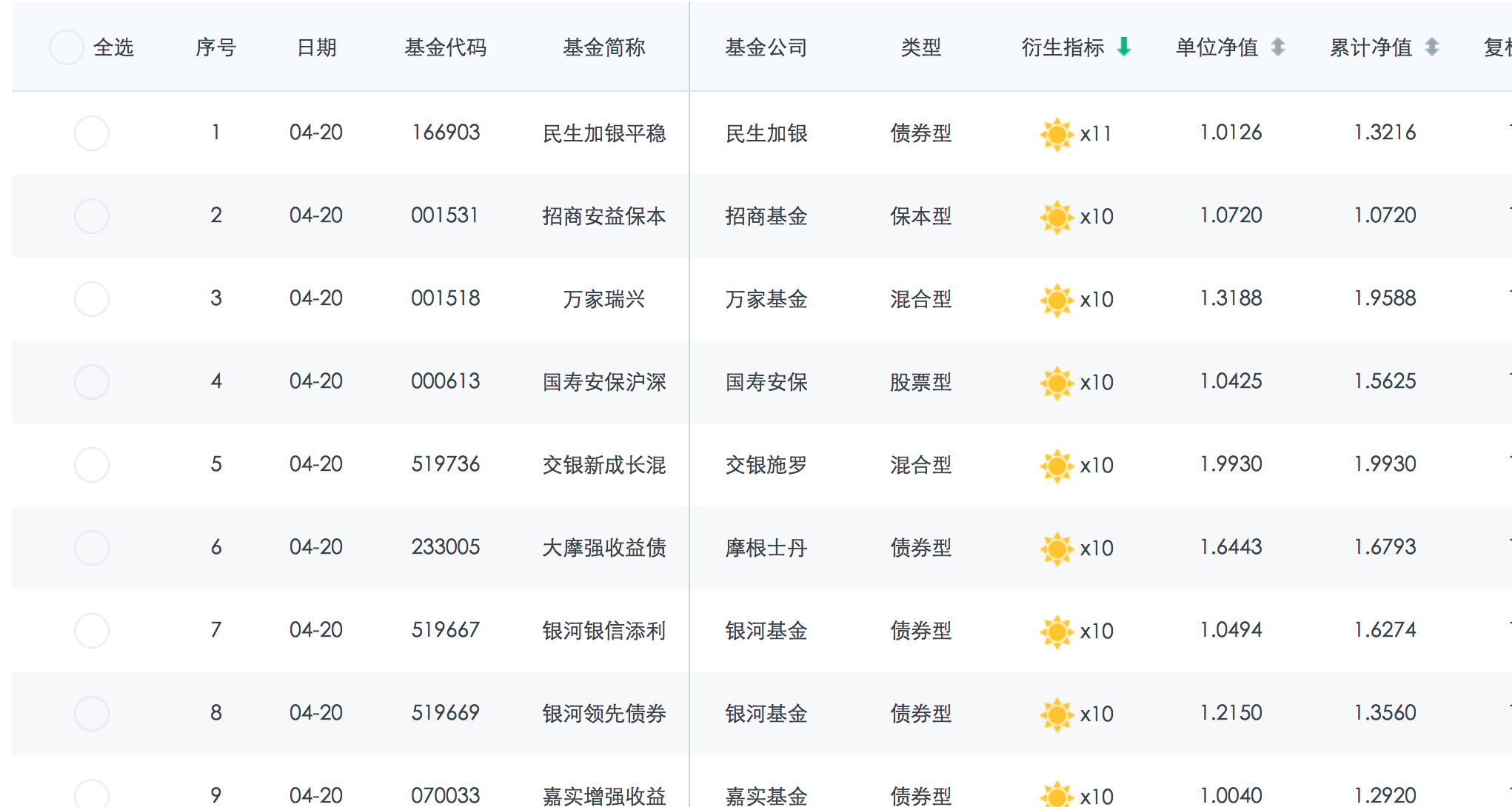
Task: Open fund 银河领先债券
Action: (x=604, y=714)
